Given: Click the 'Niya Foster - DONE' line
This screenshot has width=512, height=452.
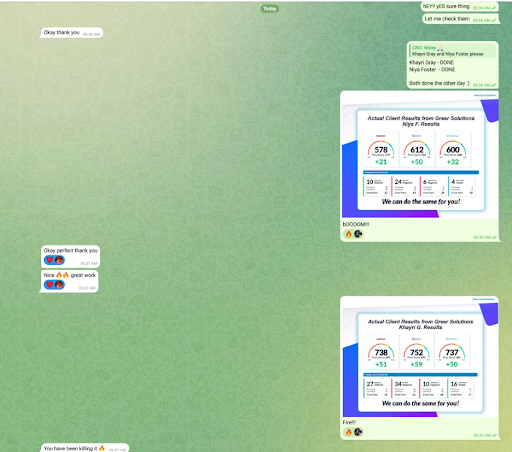Looking at the screenshot, I should point(432,70).
